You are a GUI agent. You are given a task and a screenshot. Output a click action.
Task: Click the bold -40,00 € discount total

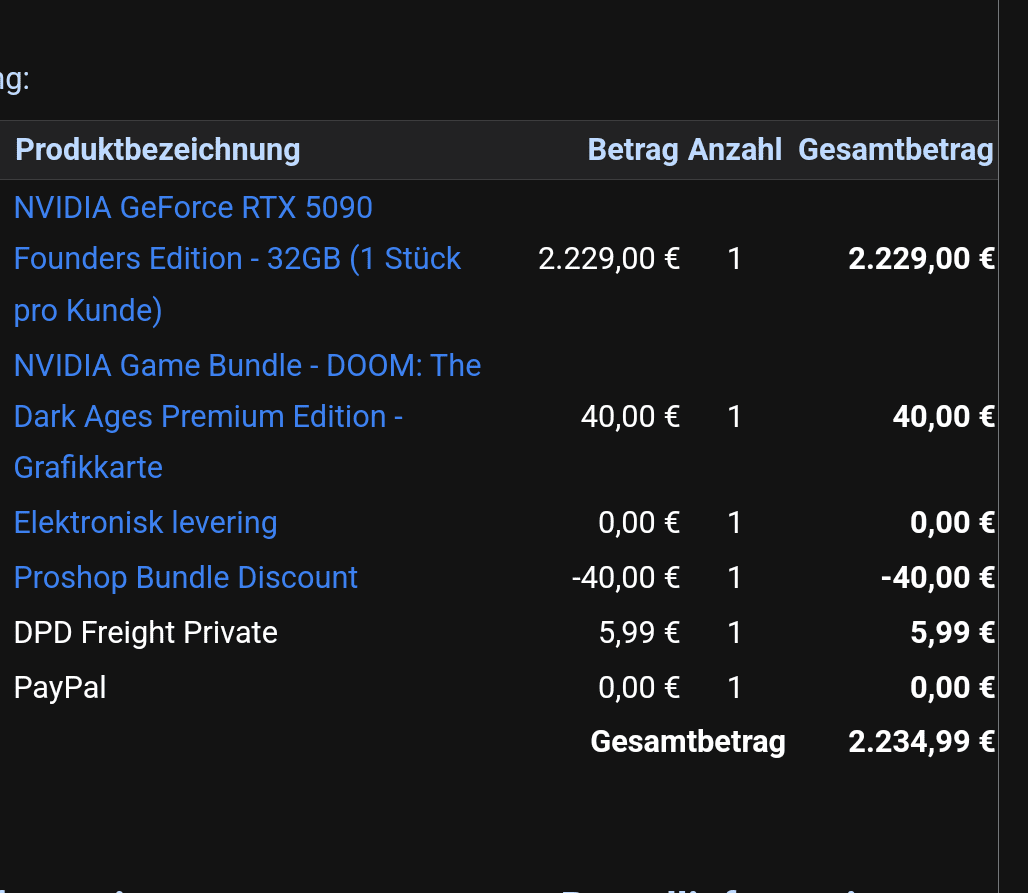click(x=938, y=577)
